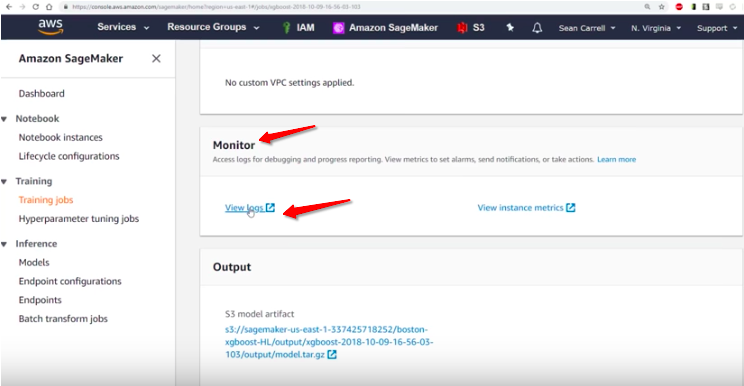Go to the SageMaker Dashboard
The height and width of the screenshot is (386, 744).
click(x=41, y=93)
